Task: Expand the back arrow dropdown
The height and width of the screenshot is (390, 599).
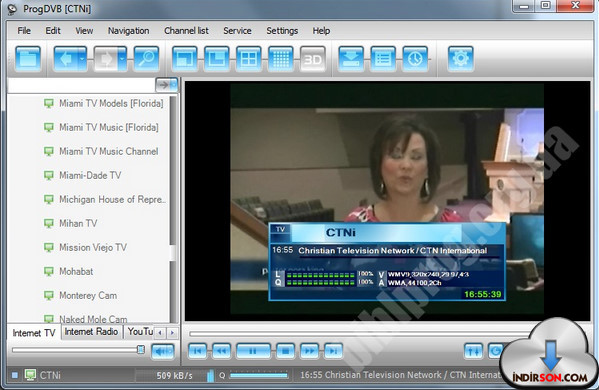Action: coord(82,59)
